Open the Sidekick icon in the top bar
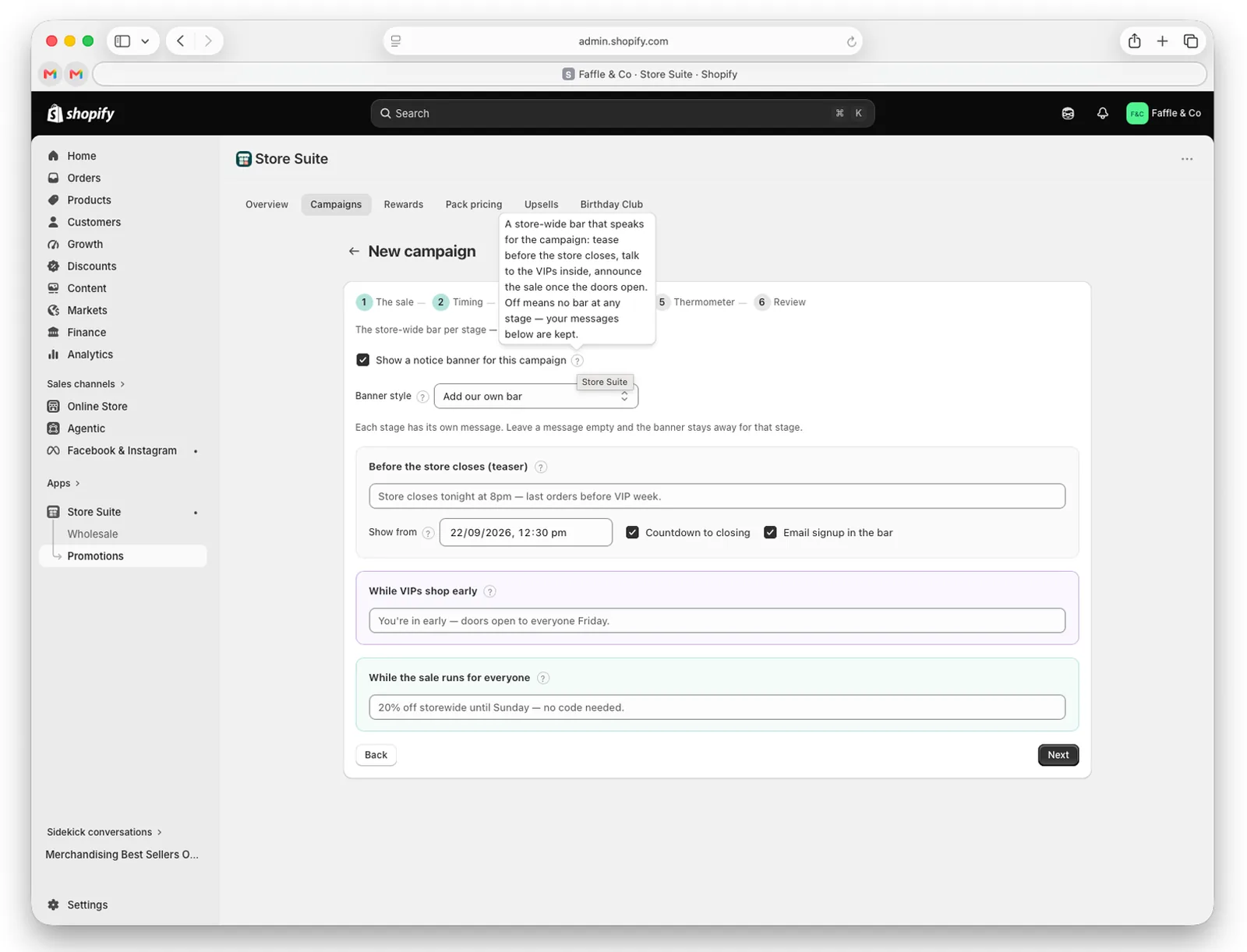The width and height of the screenshot is (1247, 952). click(x=1068, y=114)
